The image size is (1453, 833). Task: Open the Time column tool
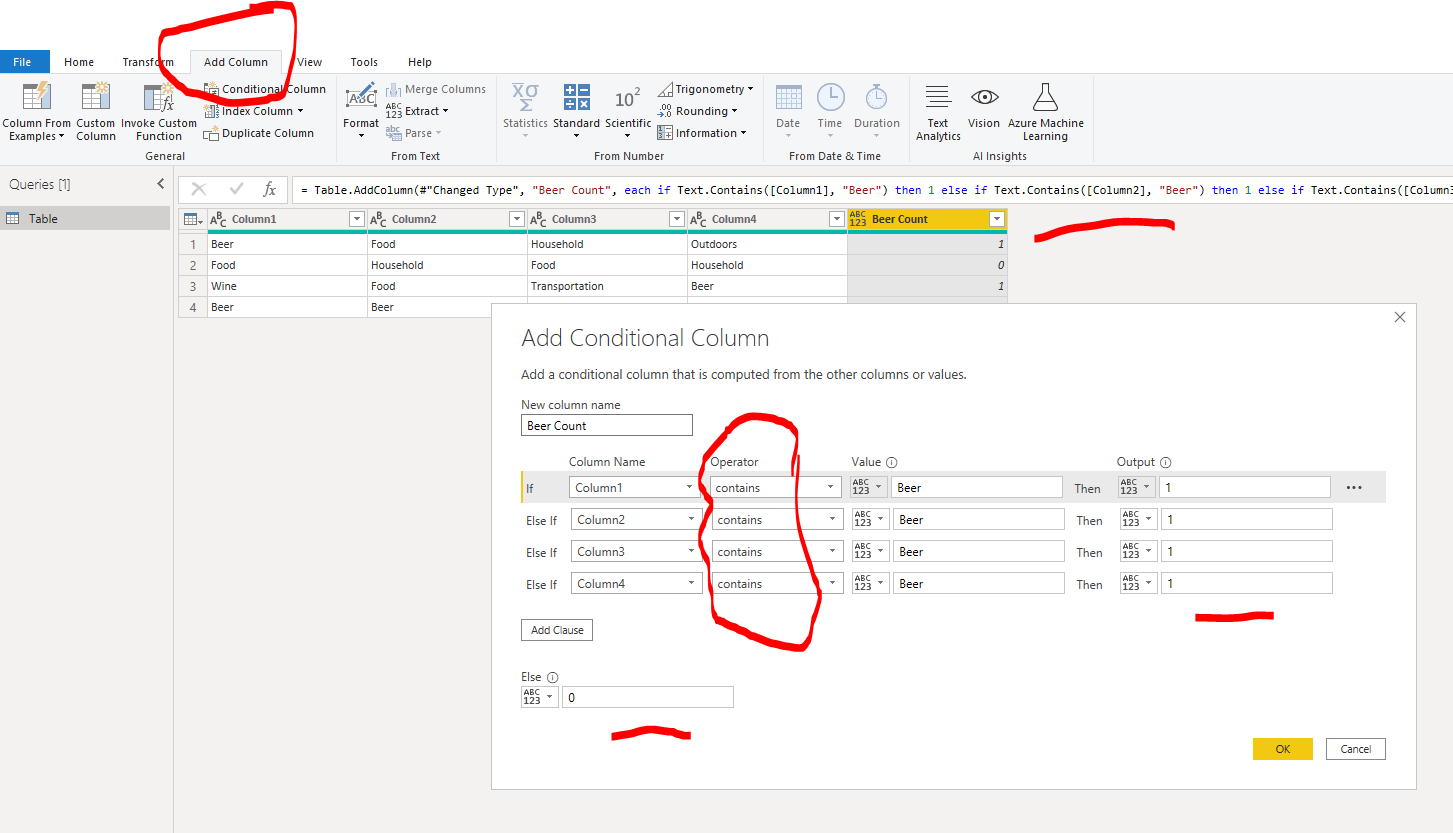[830, 111]
